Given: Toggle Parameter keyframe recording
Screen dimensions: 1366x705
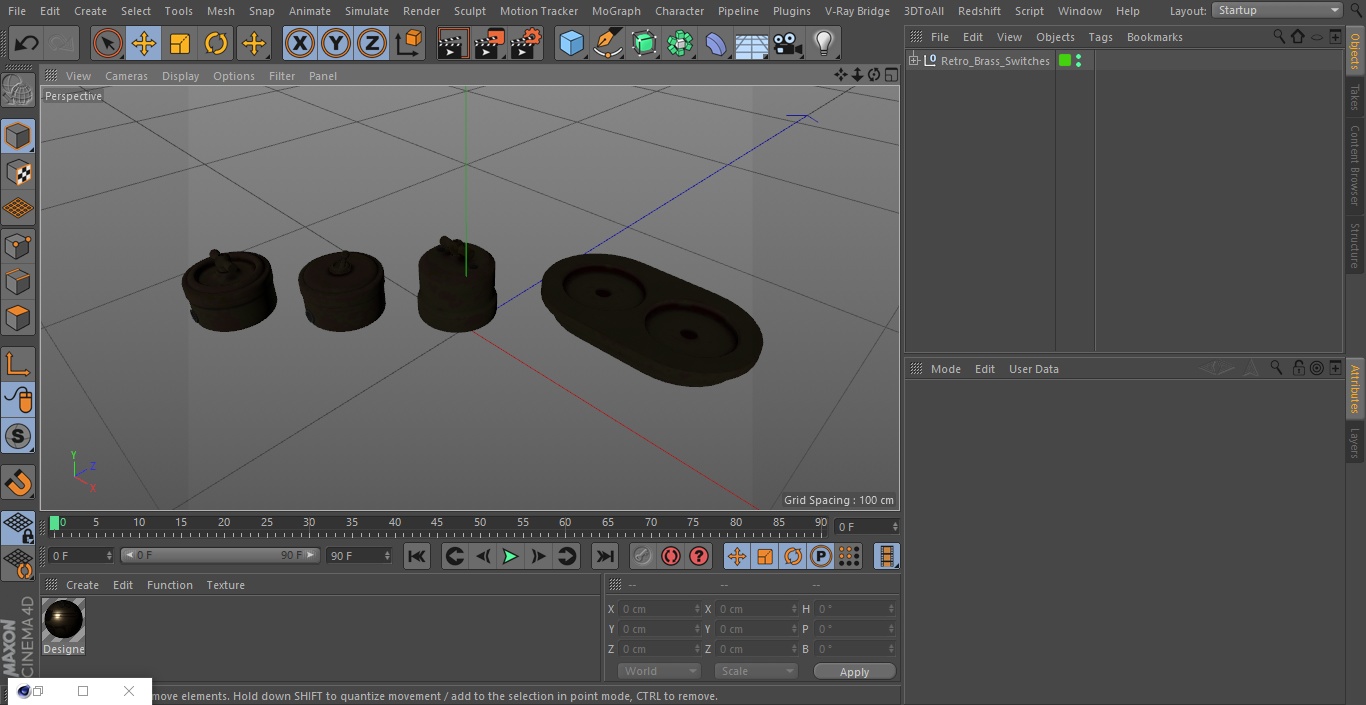Looking at the screenshot, I should pos(821,556).
